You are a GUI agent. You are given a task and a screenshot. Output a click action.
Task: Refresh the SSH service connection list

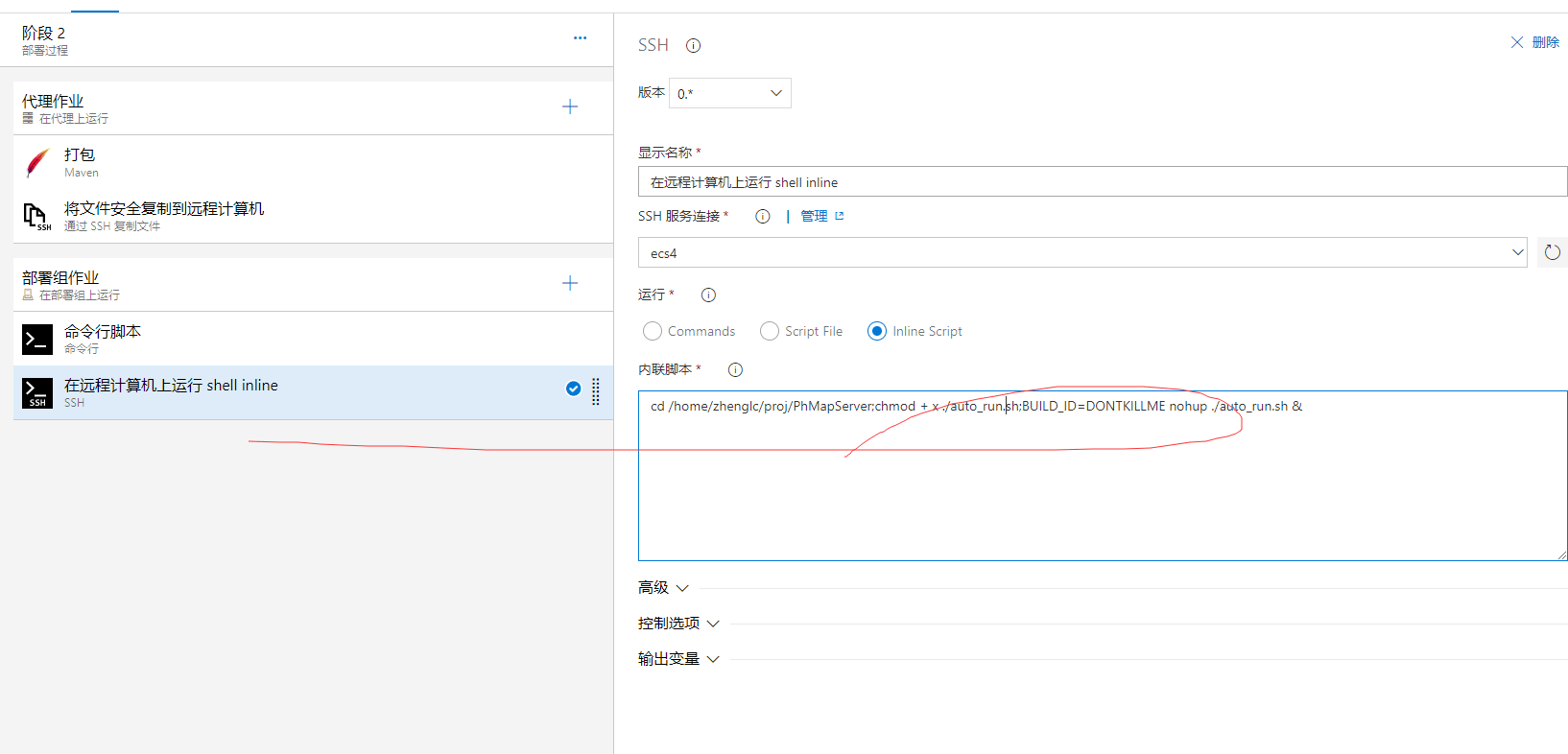[x=1552, y=252]
